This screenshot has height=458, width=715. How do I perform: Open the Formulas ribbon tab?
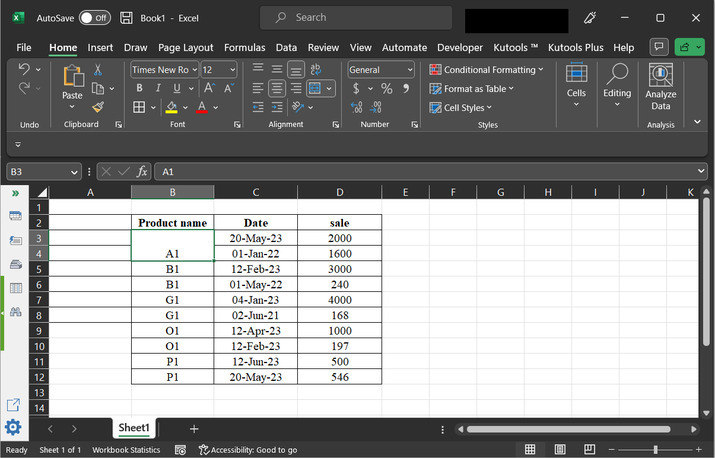pyautogui.click(x=244, y=47)
